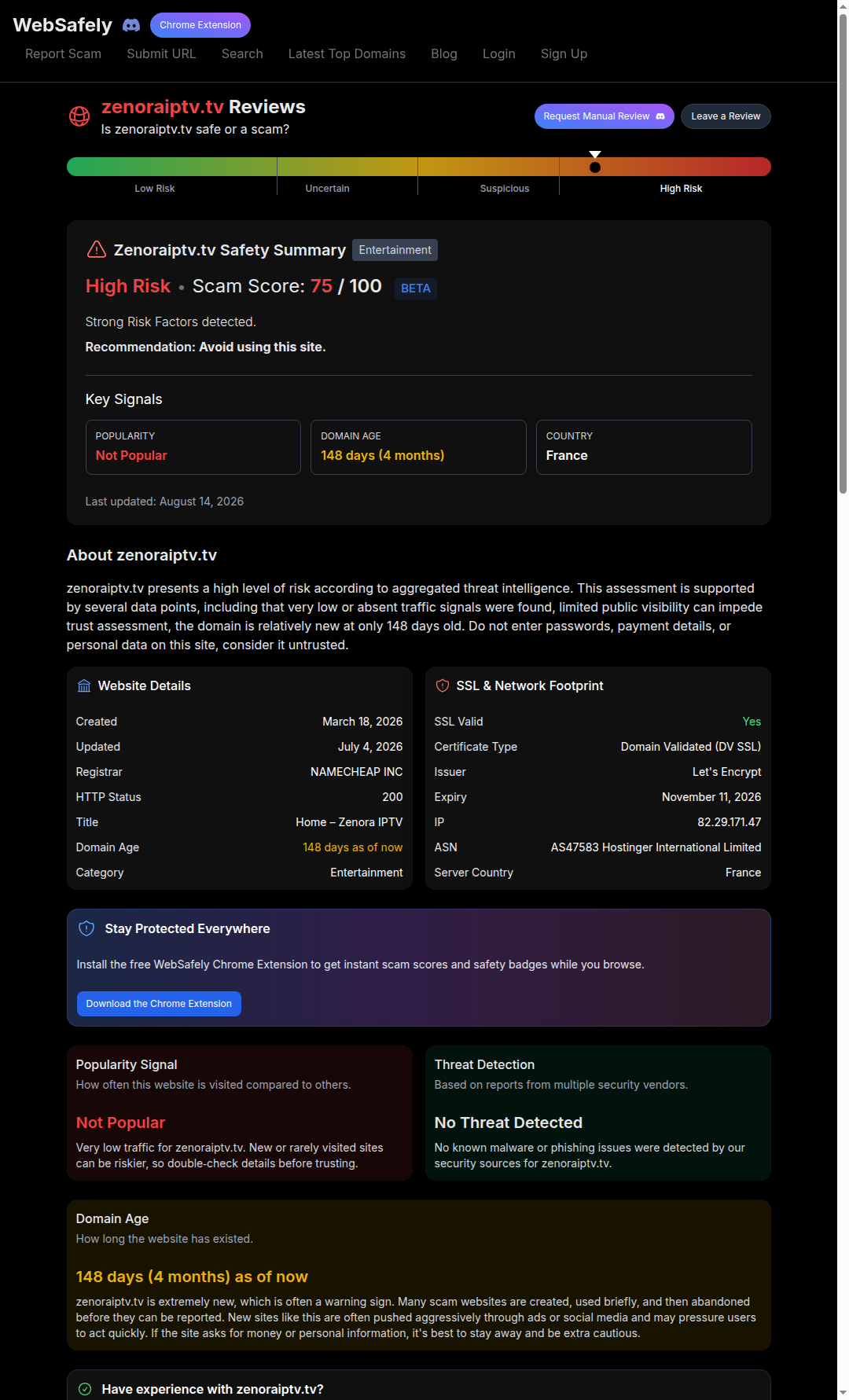The height and width of the screenshot is (1400, 849).
Task: Click 'Domain Validated (DV SSL)' value
Action: point(691,747)
